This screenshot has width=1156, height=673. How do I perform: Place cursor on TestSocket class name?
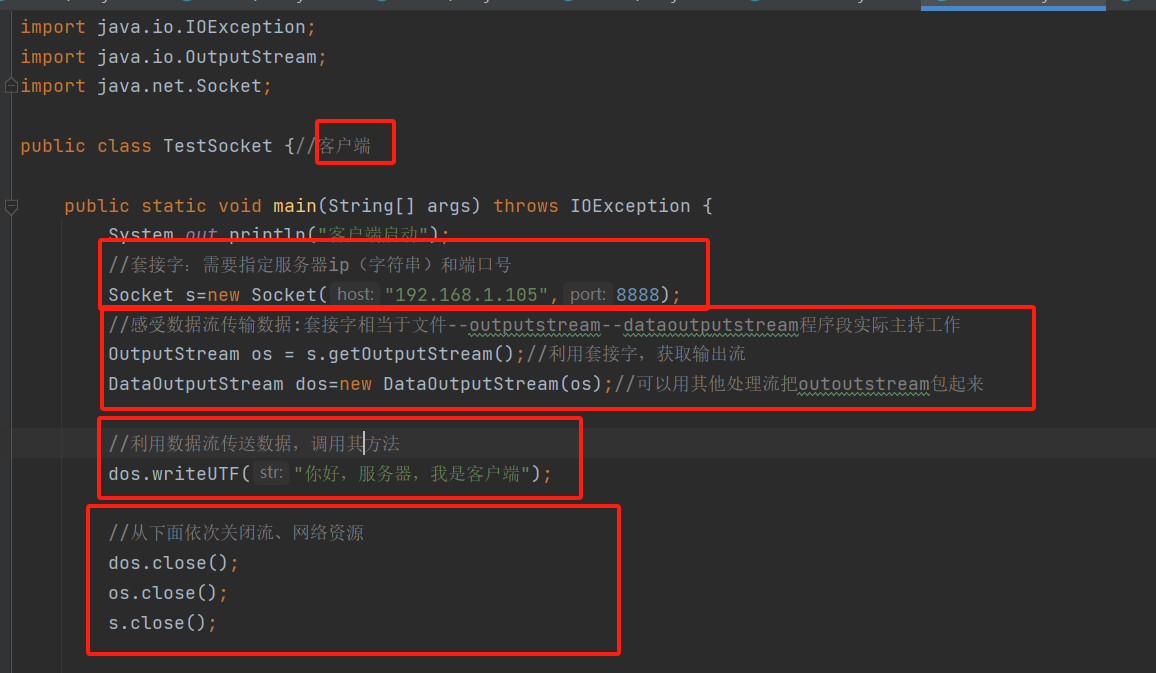click(x=217, y=146)
